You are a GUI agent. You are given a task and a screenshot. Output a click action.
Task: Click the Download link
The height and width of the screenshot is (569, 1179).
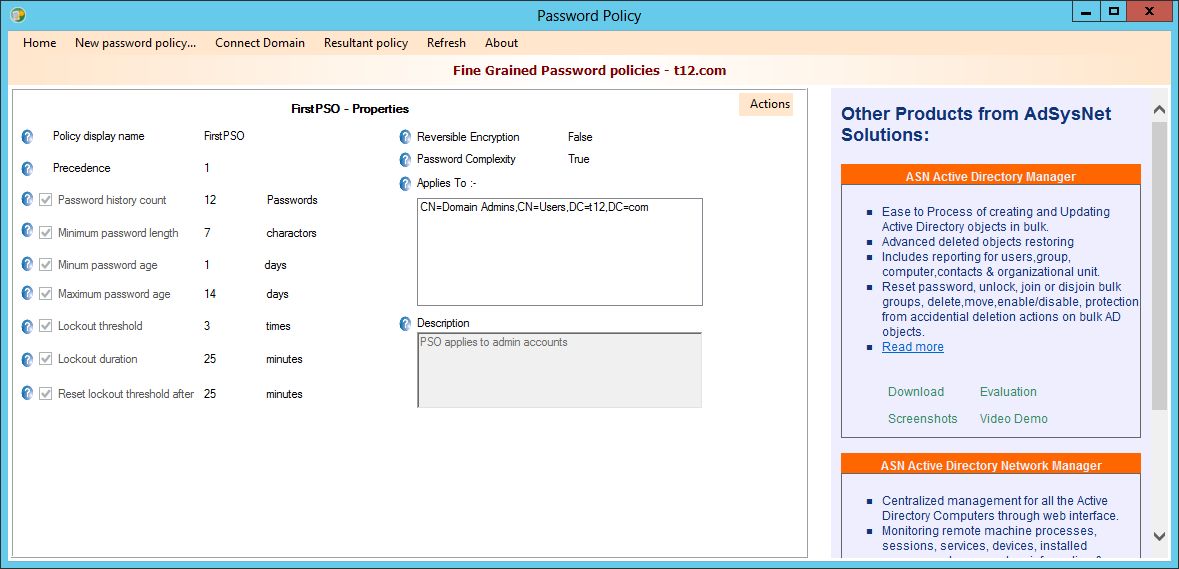click(915, 392)
